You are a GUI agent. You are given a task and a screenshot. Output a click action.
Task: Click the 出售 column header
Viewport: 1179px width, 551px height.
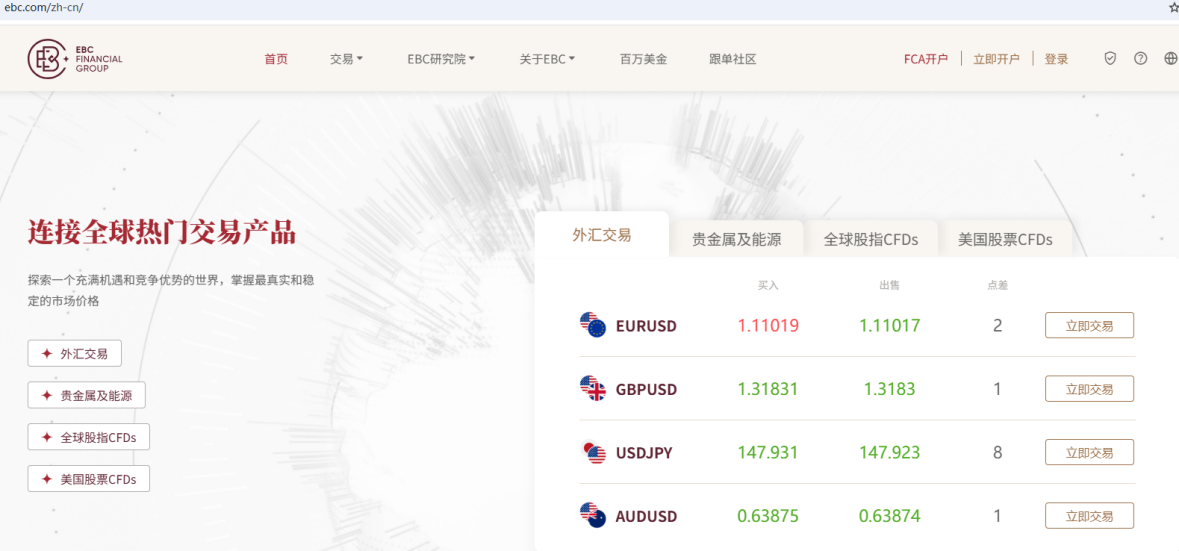pyautogui.click(x=890, y=286)
